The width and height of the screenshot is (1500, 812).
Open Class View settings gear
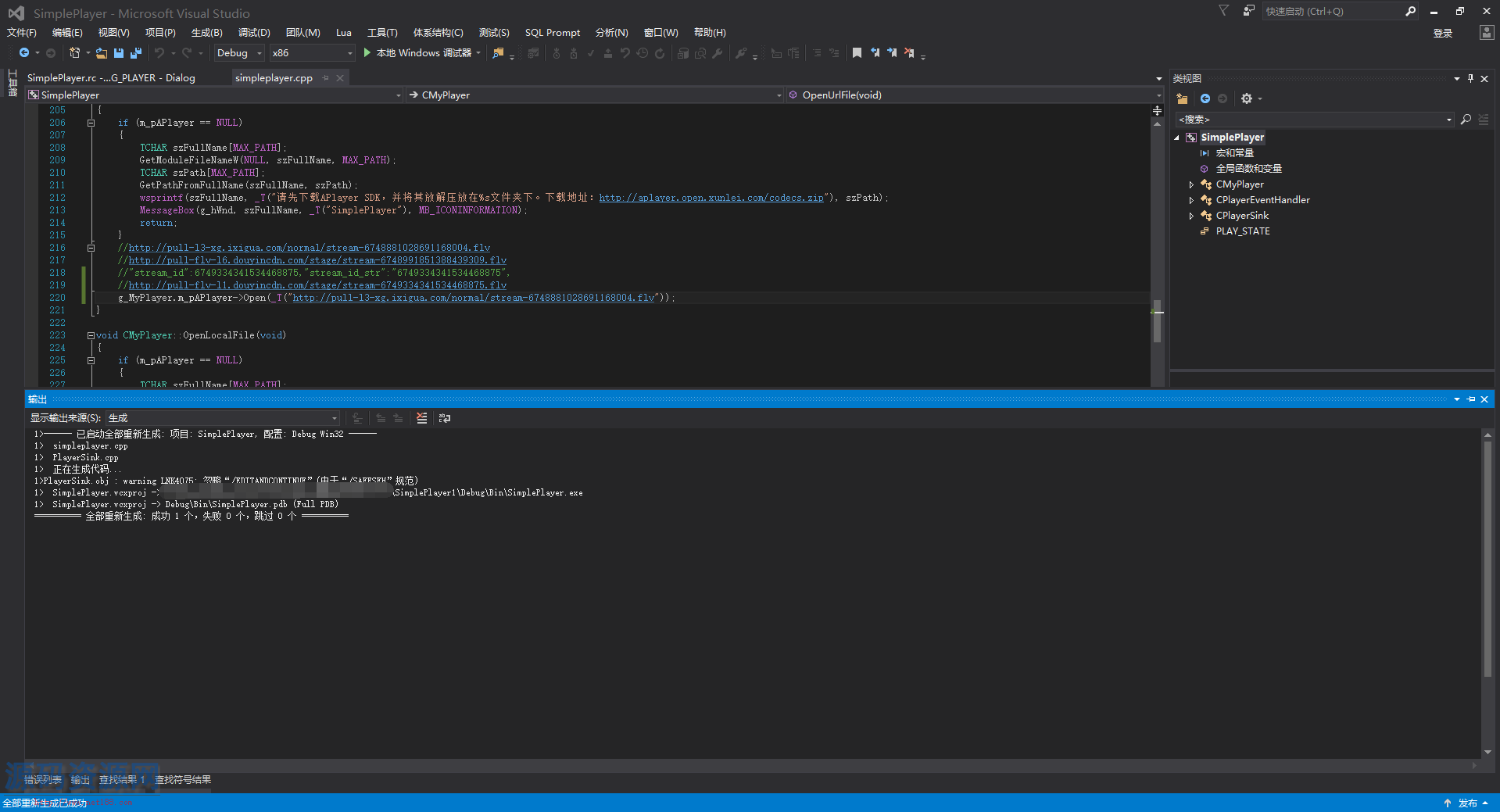point(1247,98)
